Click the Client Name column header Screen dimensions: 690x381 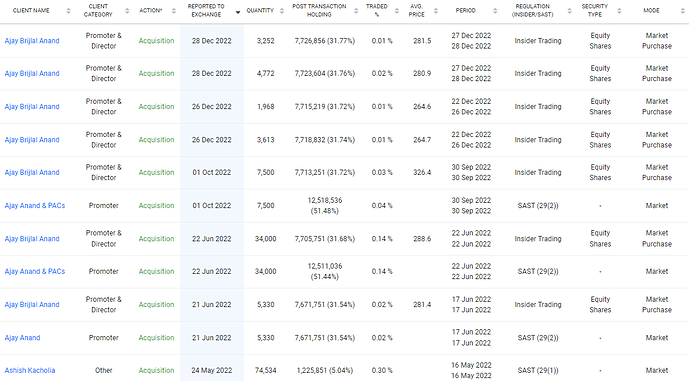pyautogui.click(x=31, y=11)
